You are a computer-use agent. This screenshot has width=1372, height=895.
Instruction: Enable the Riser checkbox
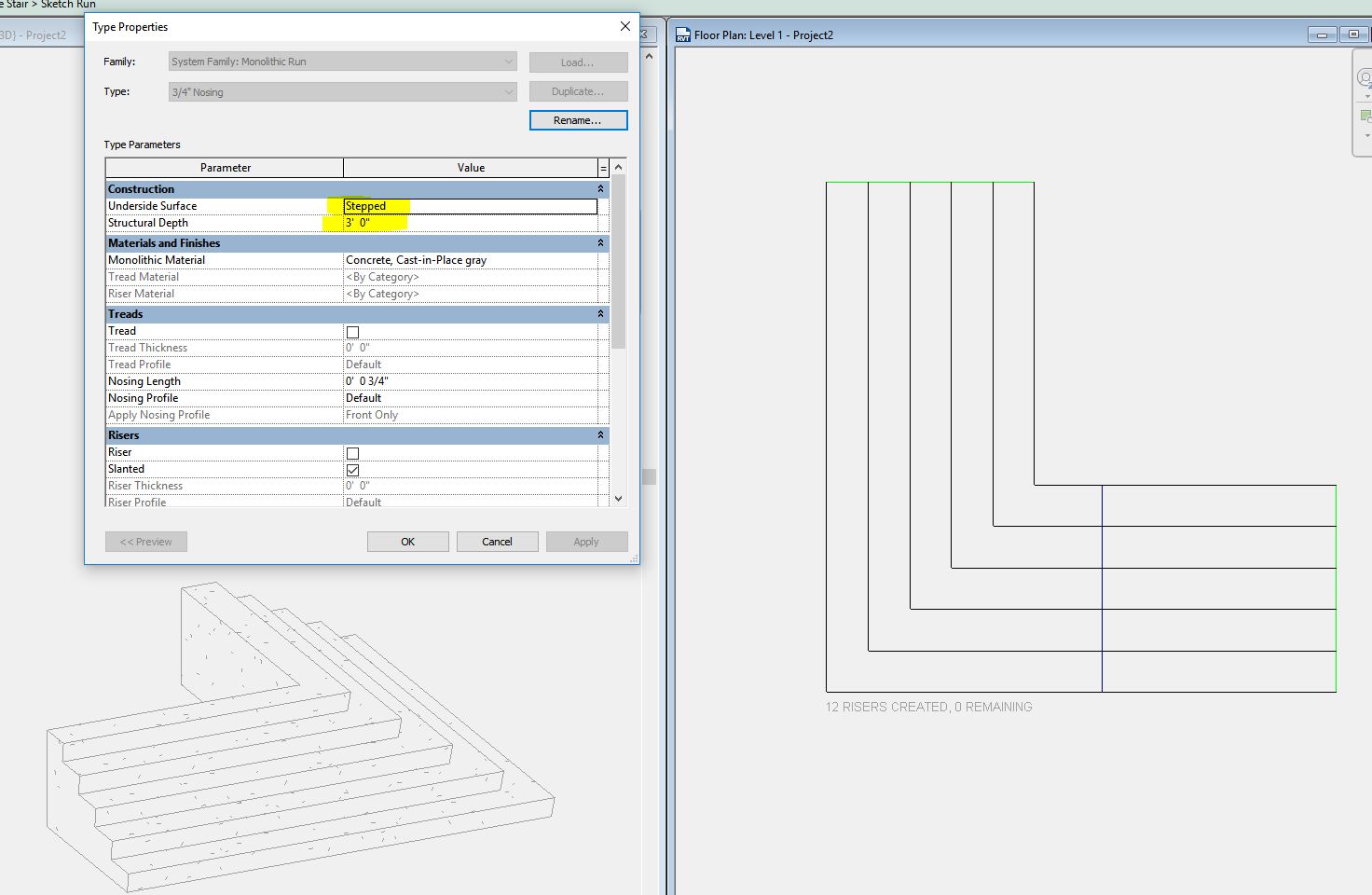pos(352,453)
